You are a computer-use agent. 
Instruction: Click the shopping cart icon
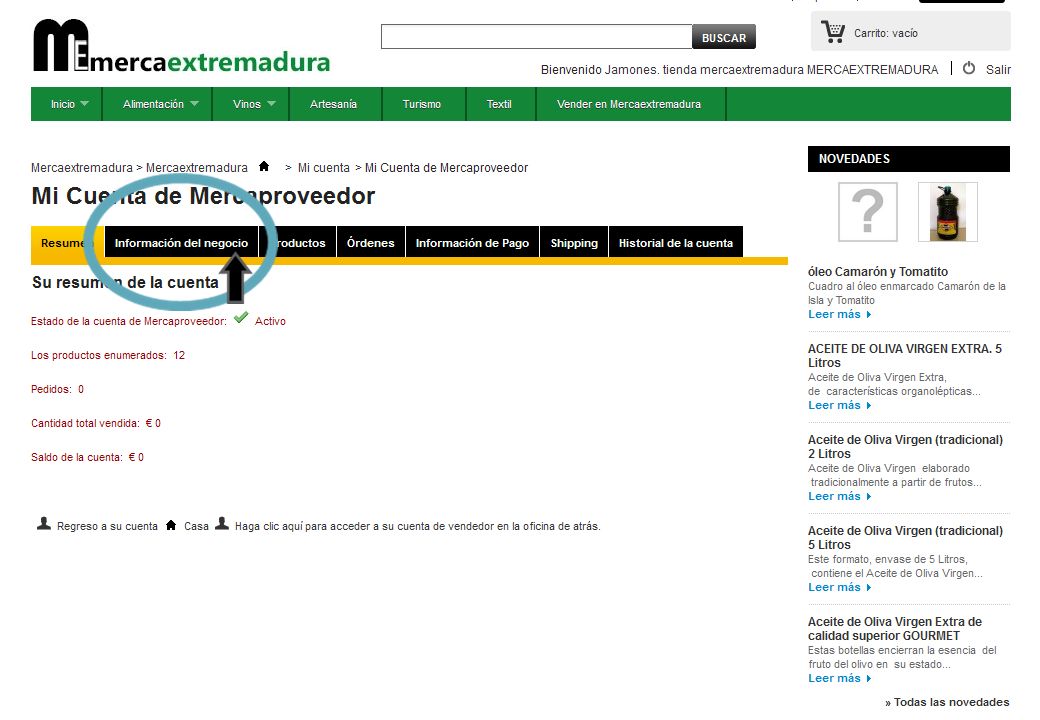(x=833, y=31)
